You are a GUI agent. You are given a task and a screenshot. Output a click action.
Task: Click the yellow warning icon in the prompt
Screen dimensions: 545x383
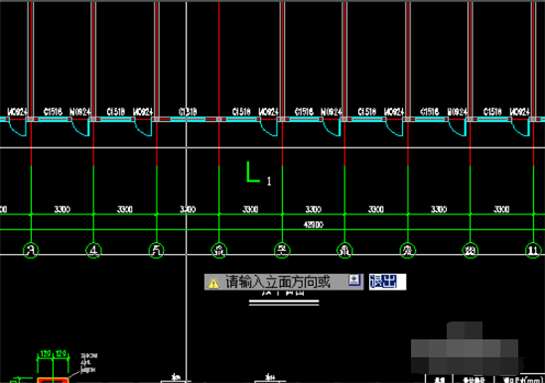click(x=213, y=284)
